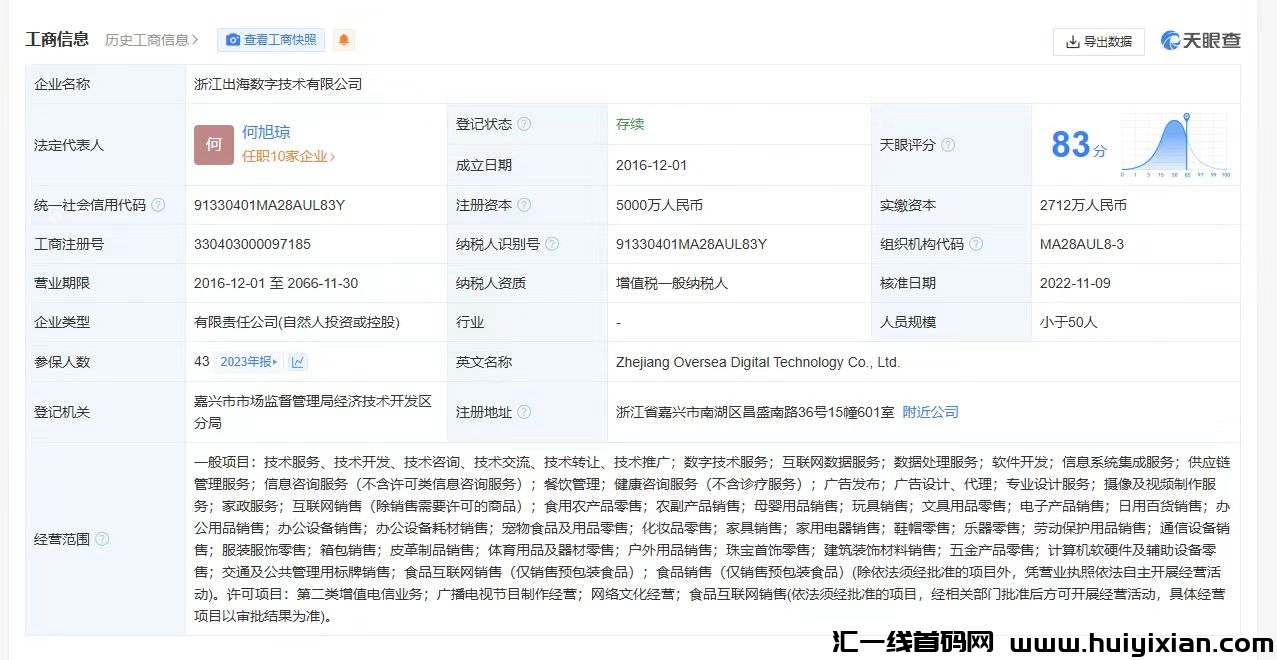Click the help icon beside 经营范围

[x=102, y=539]
